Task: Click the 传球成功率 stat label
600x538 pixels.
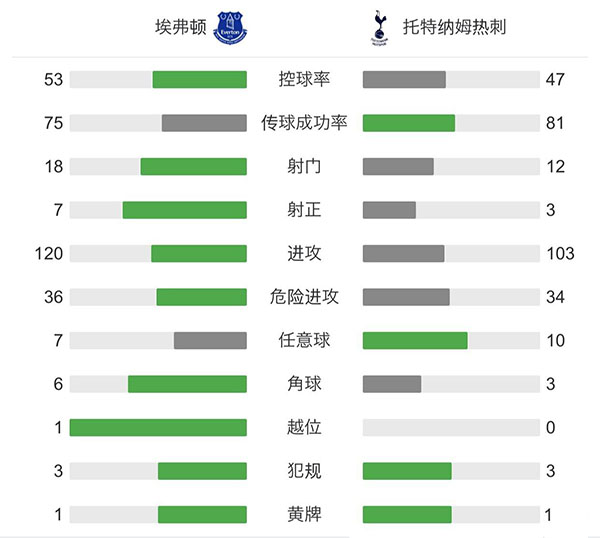Action: [304, 123]
